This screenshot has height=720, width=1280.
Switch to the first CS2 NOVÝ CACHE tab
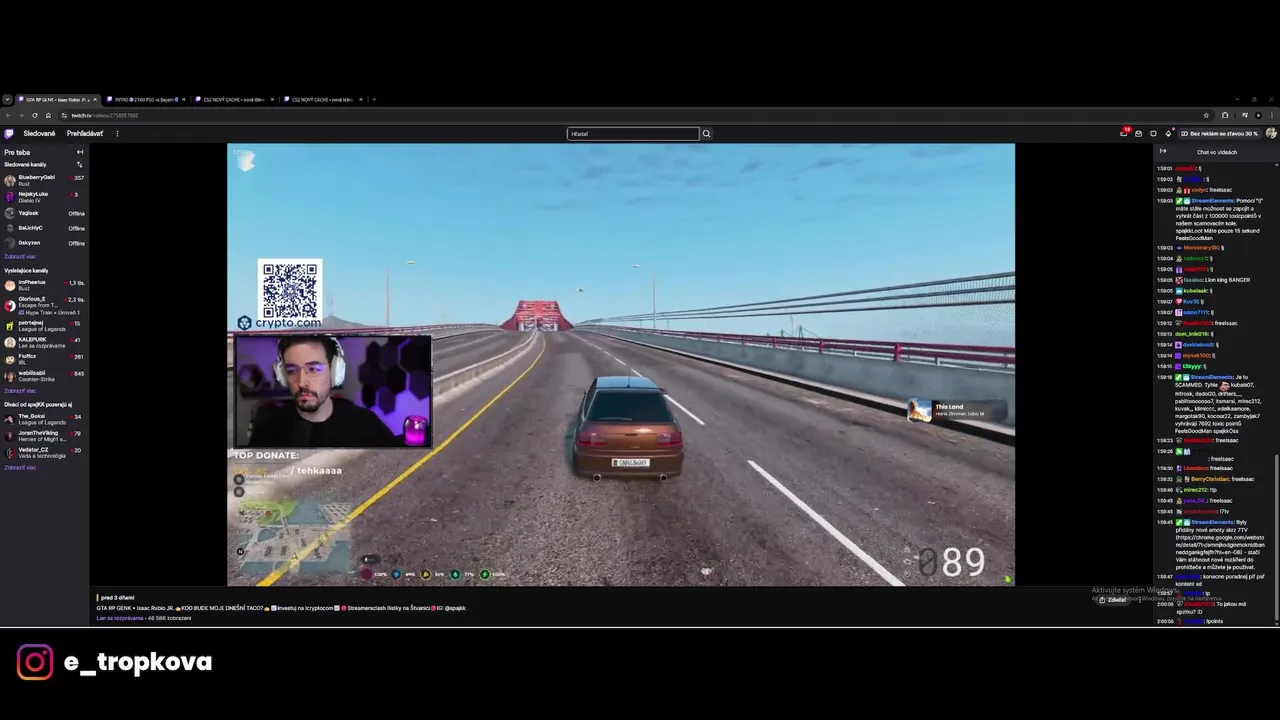pyautogui.click(x=234, y=99)
